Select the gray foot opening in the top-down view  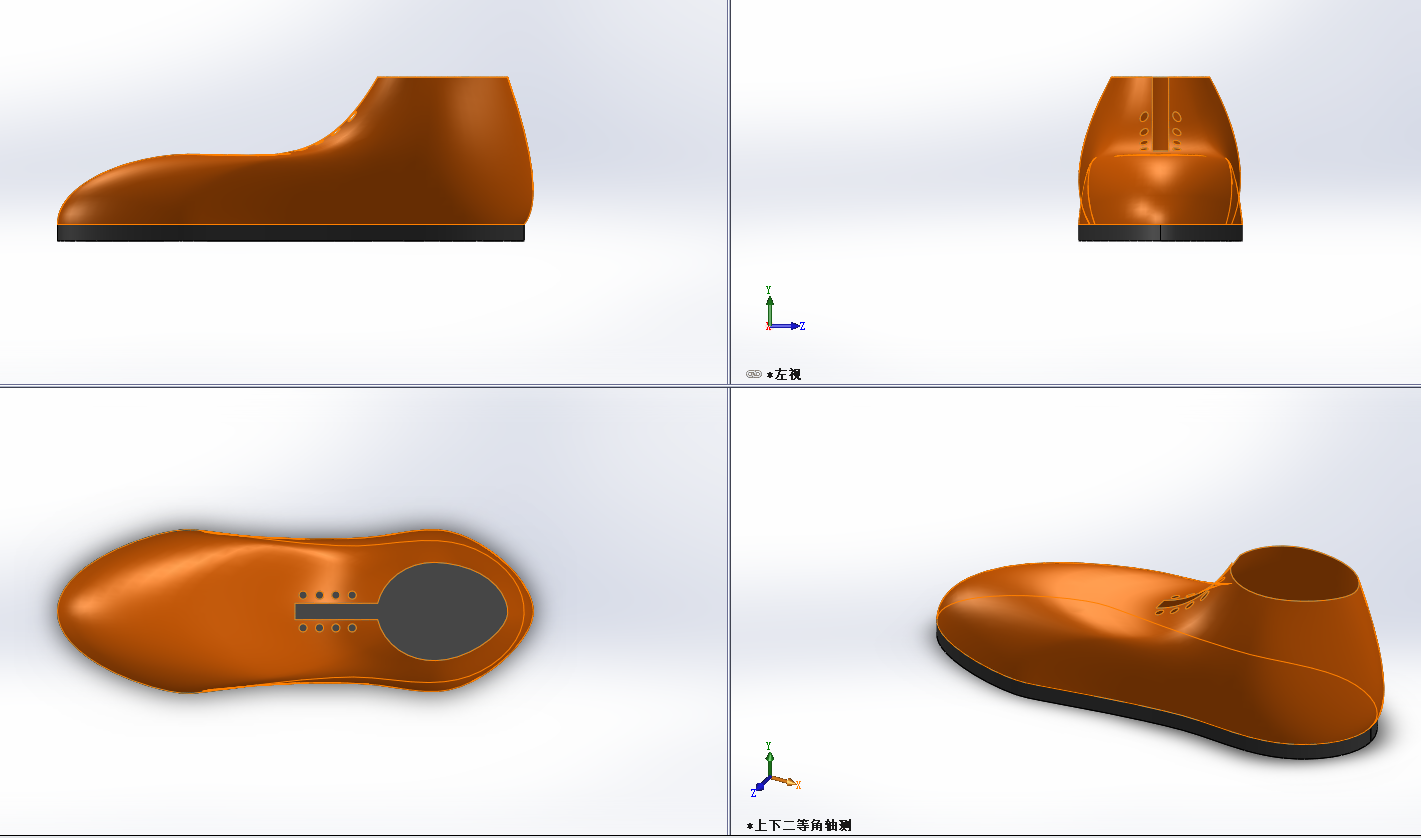tap(443, 610)
